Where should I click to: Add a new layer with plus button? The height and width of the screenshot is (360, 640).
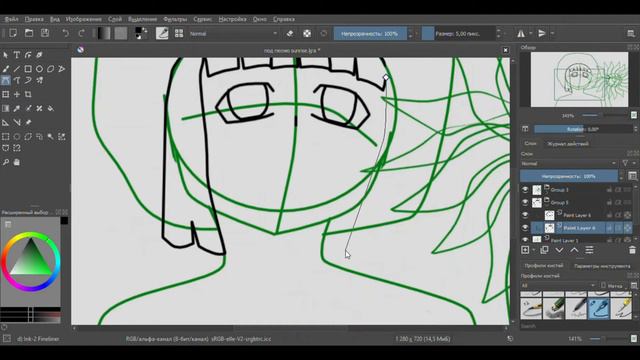click(525, 250)
